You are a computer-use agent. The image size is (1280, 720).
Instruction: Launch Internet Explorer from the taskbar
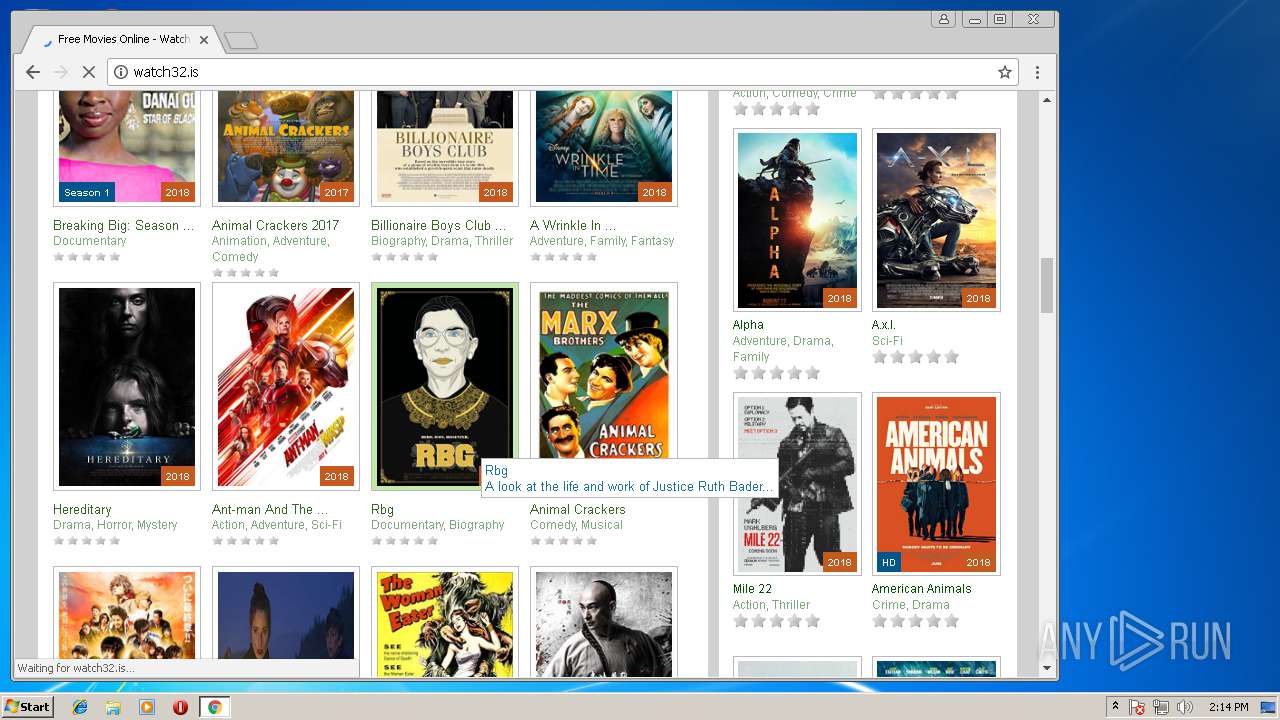80,707
